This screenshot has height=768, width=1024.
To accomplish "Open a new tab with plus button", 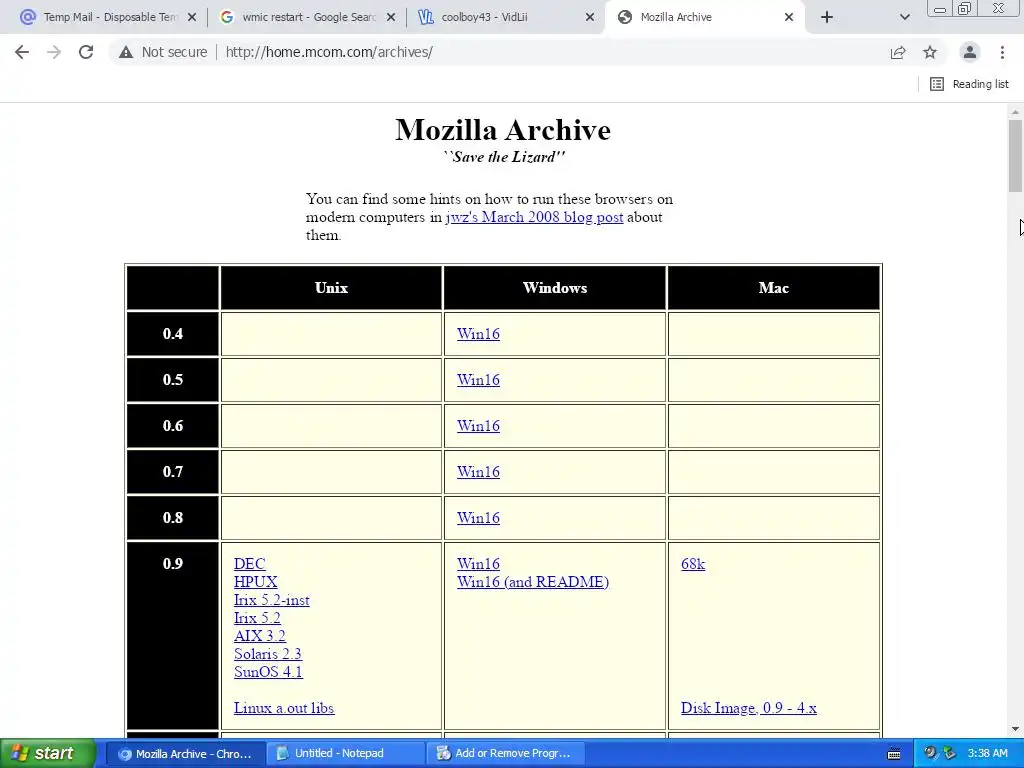I will point(827,17).
